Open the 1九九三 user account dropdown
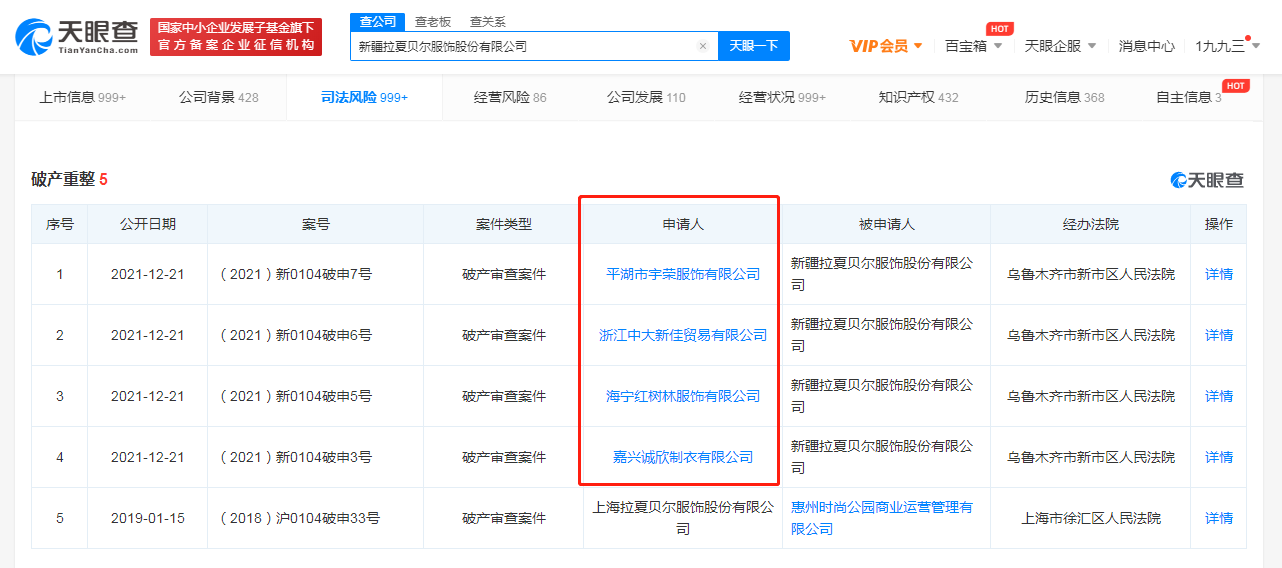Screen dimensions: 1282x568 pos(1227,46)
